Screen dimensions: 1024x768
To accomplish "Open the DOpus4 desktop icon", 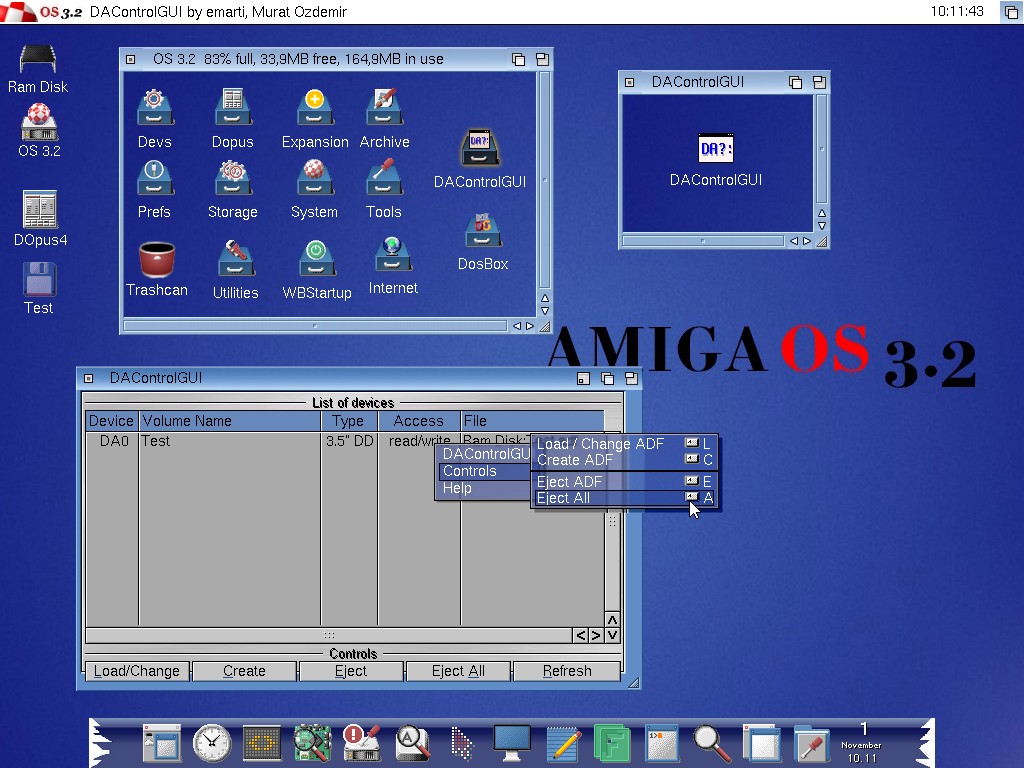I will pyautogui.click(x=40, y=210).
